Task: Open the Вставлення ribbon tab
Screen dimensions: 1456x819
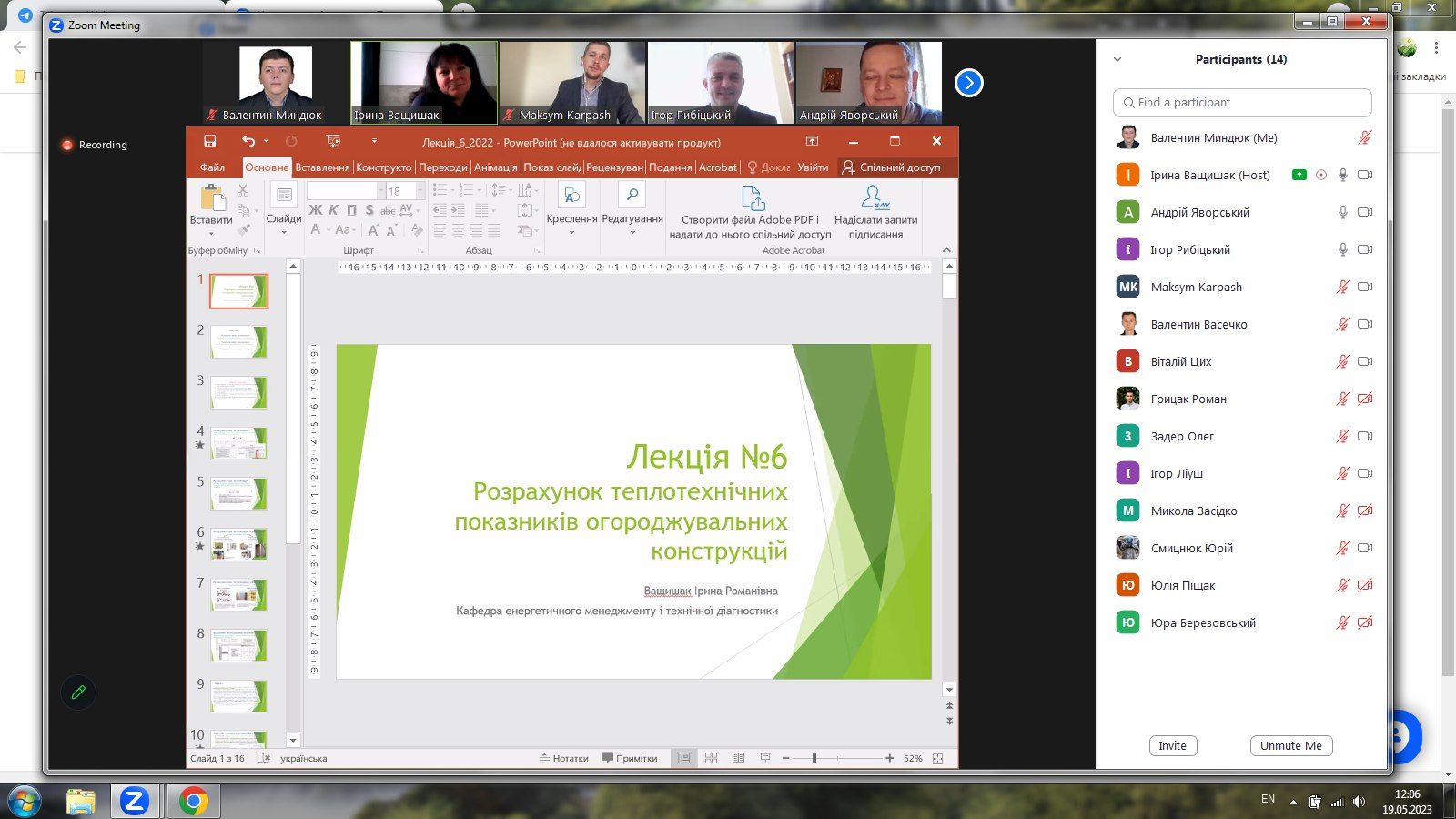Action: pyautogui.click(x=322, y=167)
